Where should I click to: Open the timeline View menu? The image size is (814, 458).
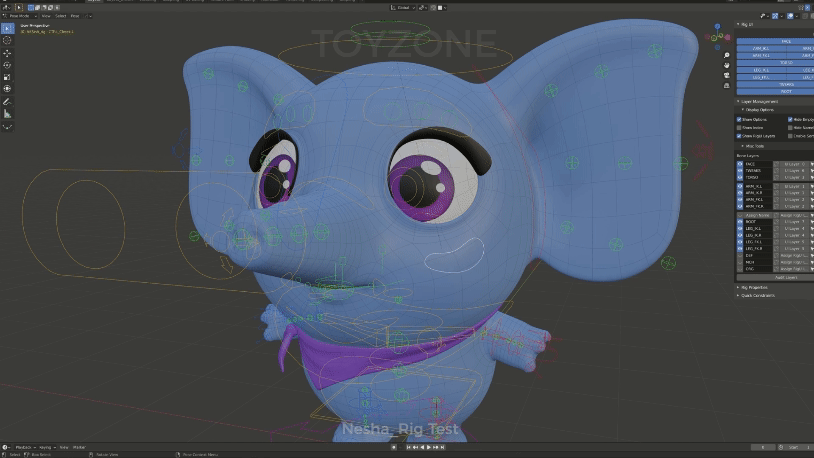click(64, 447)
